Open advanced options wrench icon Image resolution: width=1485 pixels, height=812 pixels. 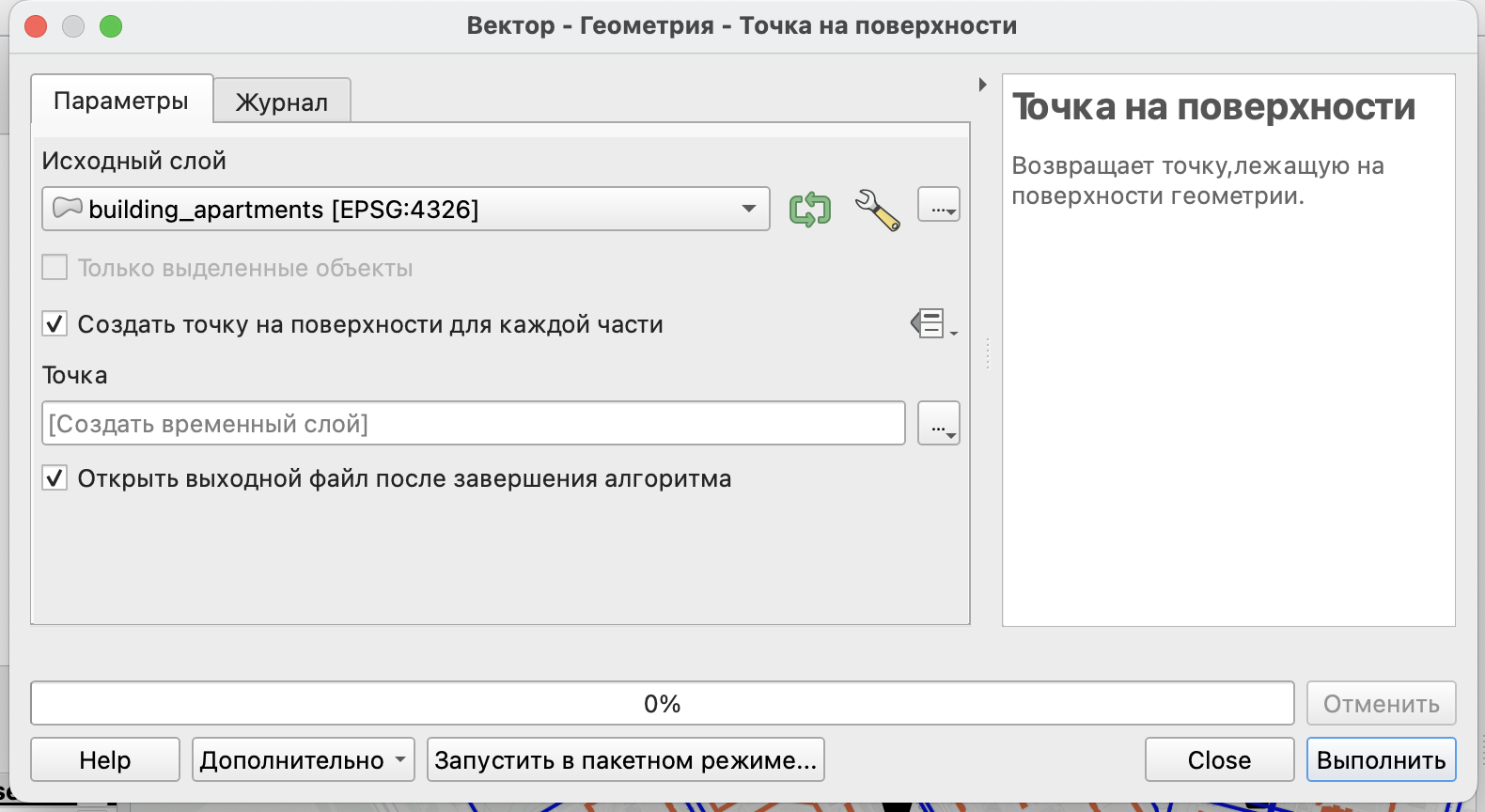click(877, 209)
